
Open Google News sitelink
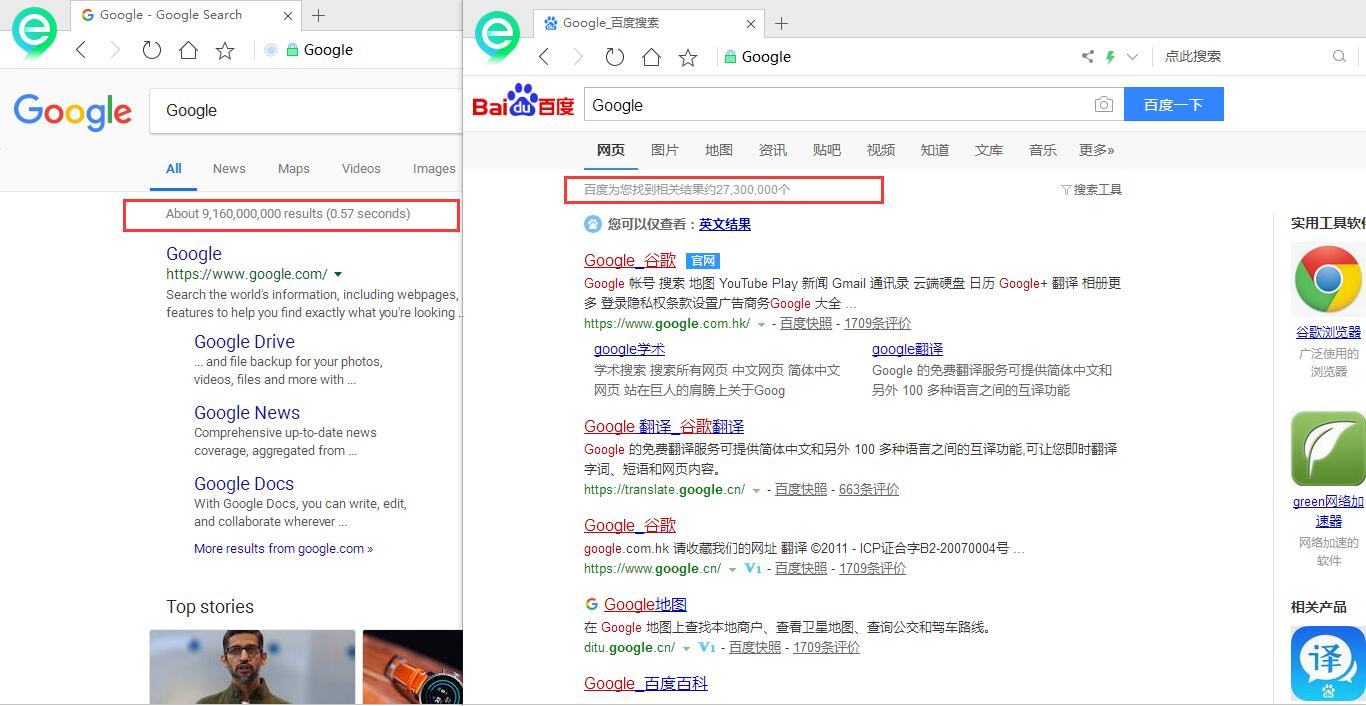pos(247,412)
